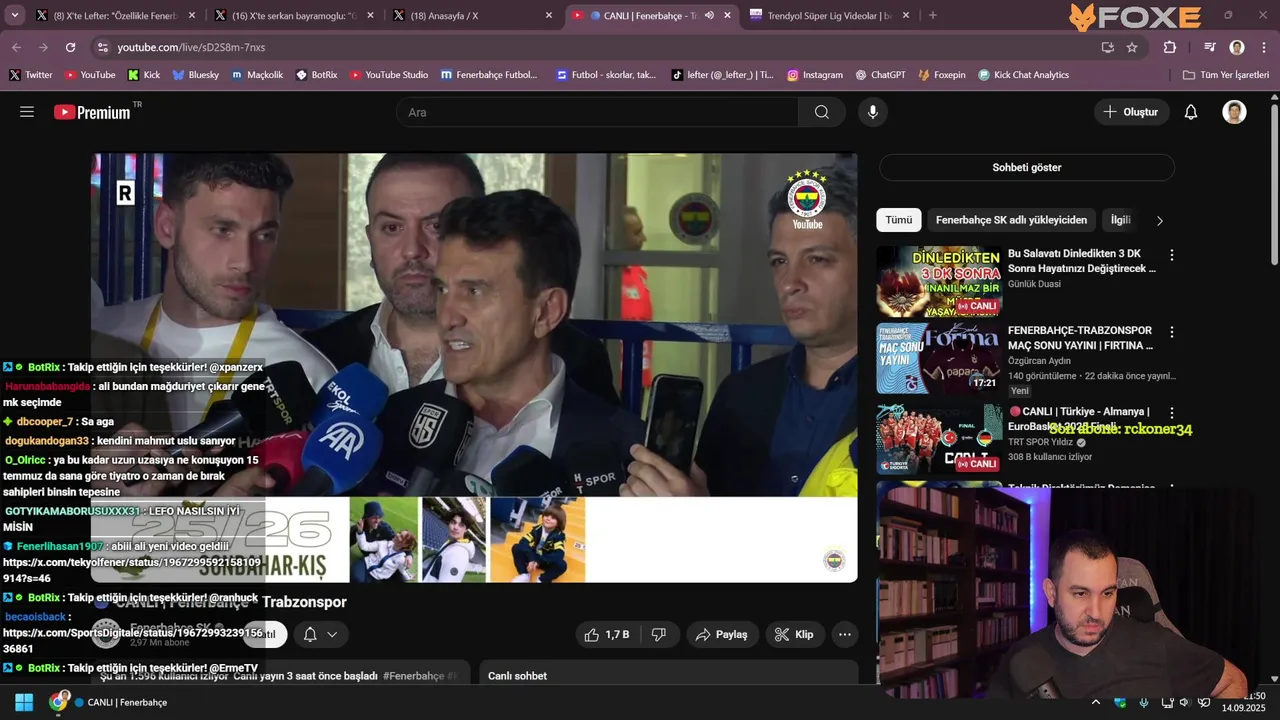
Task: Open more actions three-dot menu under video
Action: click(845, 634)
